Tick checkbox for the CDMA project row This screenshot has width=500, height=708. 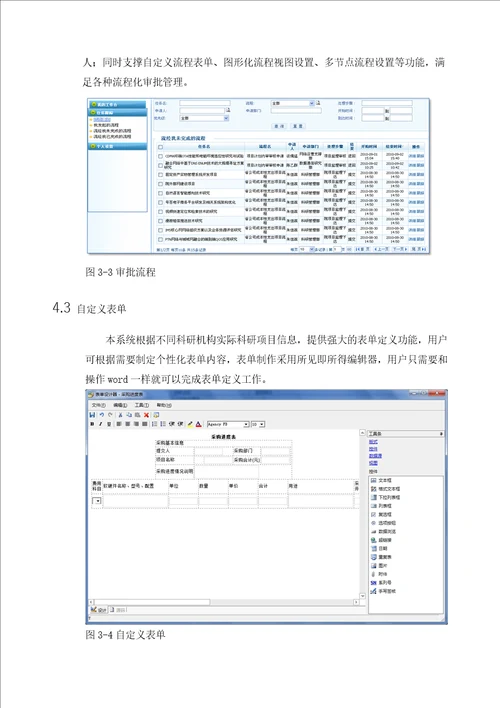(x=160, y=156)
